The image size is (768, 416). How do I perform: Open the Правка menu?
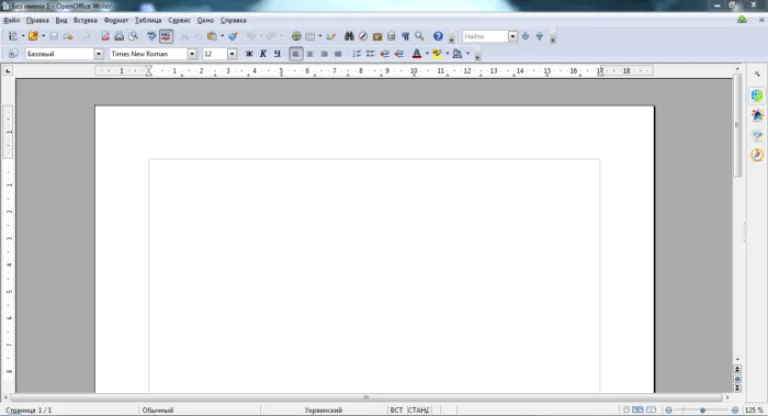coord(37,21)
